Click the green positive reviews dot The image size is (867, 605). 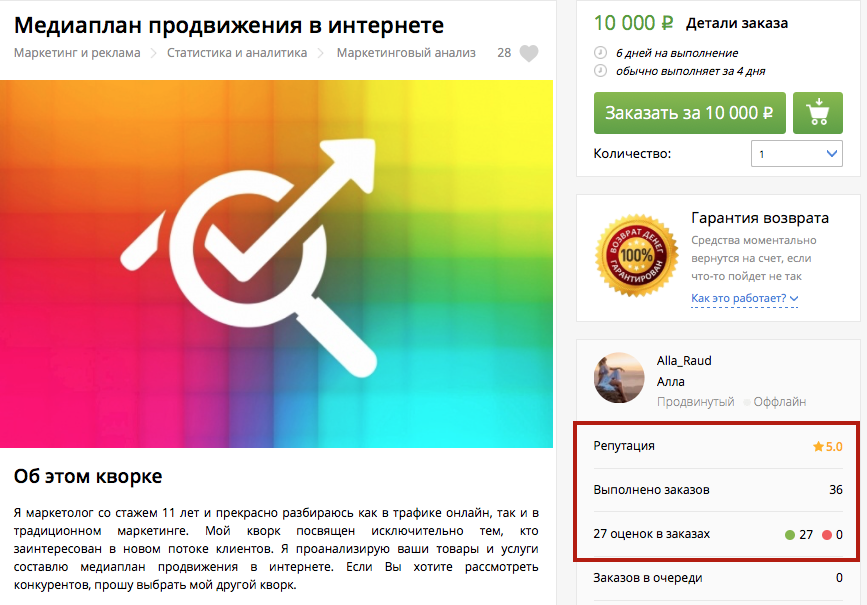click(790, 535)
